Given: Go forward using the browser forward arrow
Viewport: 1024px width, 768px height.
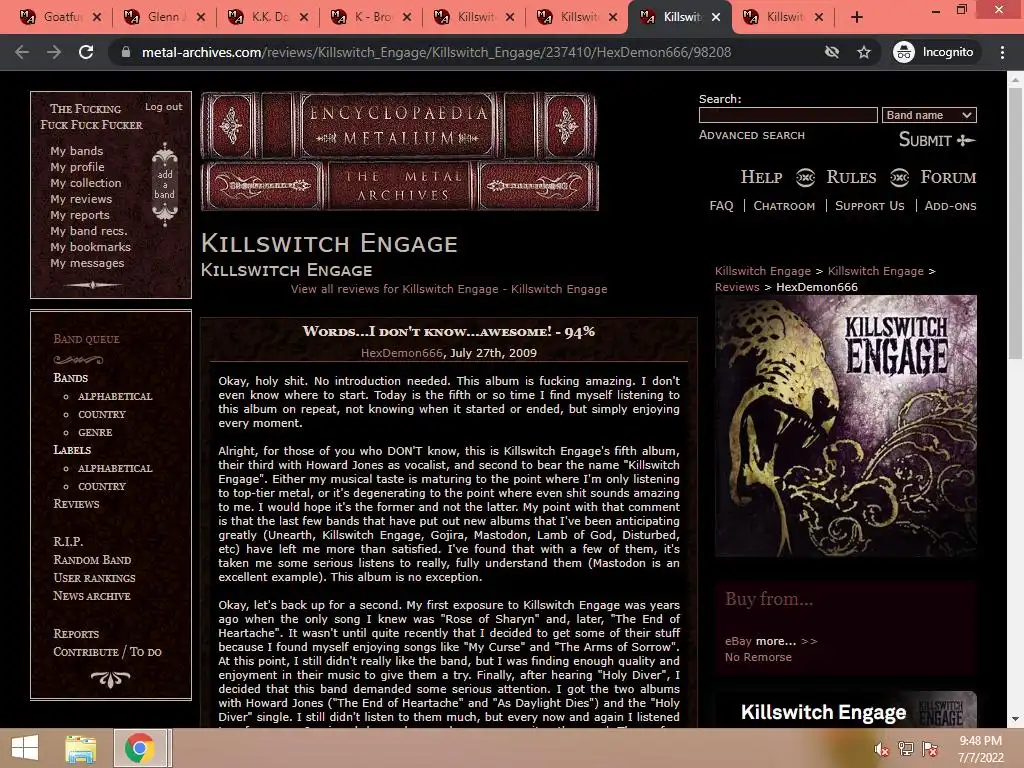Looking at the screenshot, I should point(54,52).
